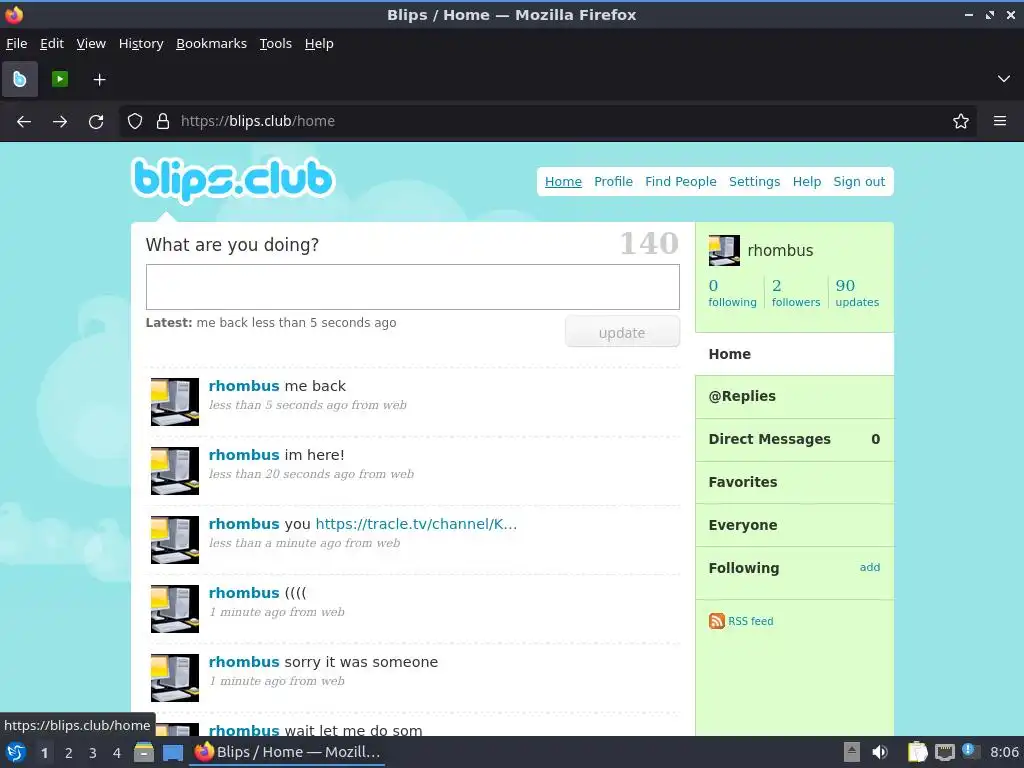The width and height of the screenshot is (1024, 768).
Task: Select Home in the sidebar
Action: pos(794,354)
